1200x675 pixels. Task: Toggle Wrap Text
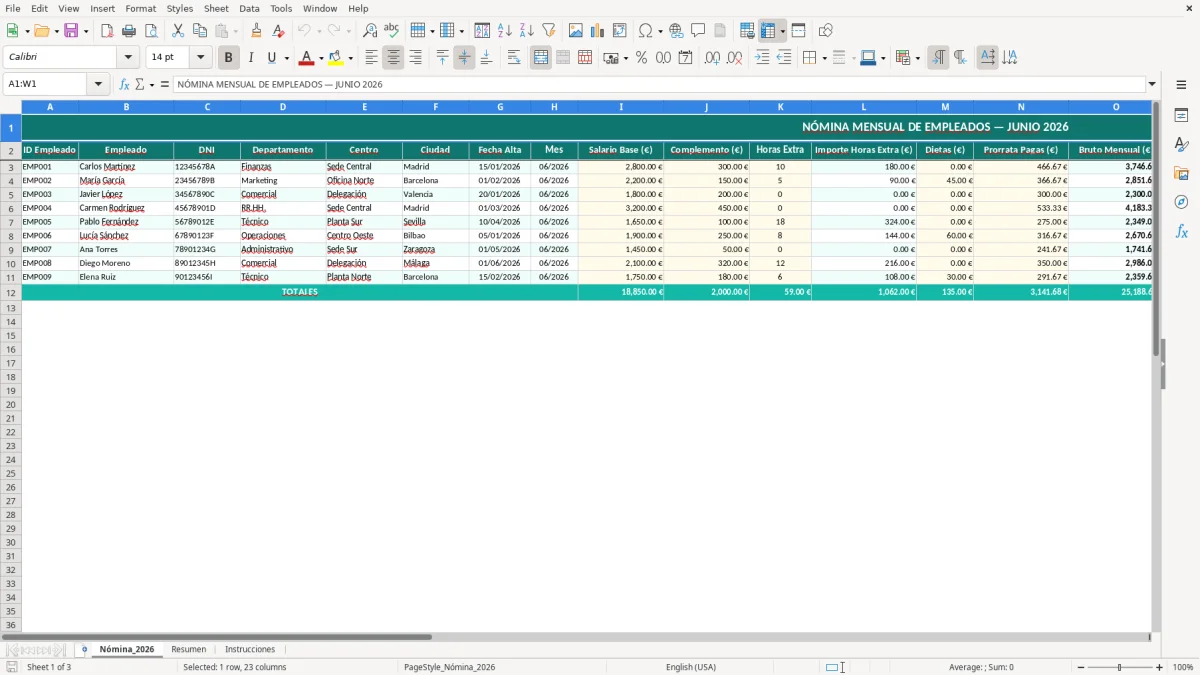click(x=514, y=58)
